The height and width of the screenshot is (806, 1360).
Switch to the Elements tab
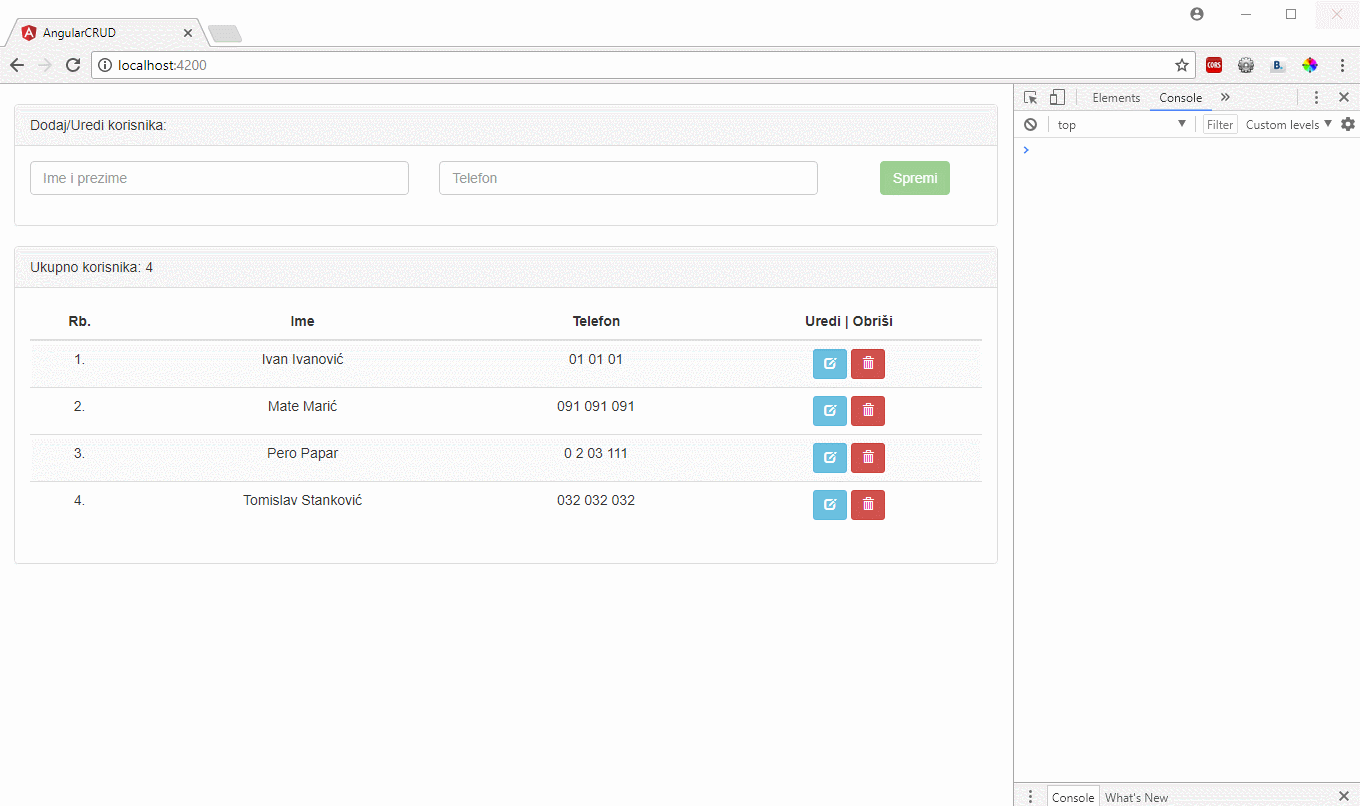click(1116, 98)
